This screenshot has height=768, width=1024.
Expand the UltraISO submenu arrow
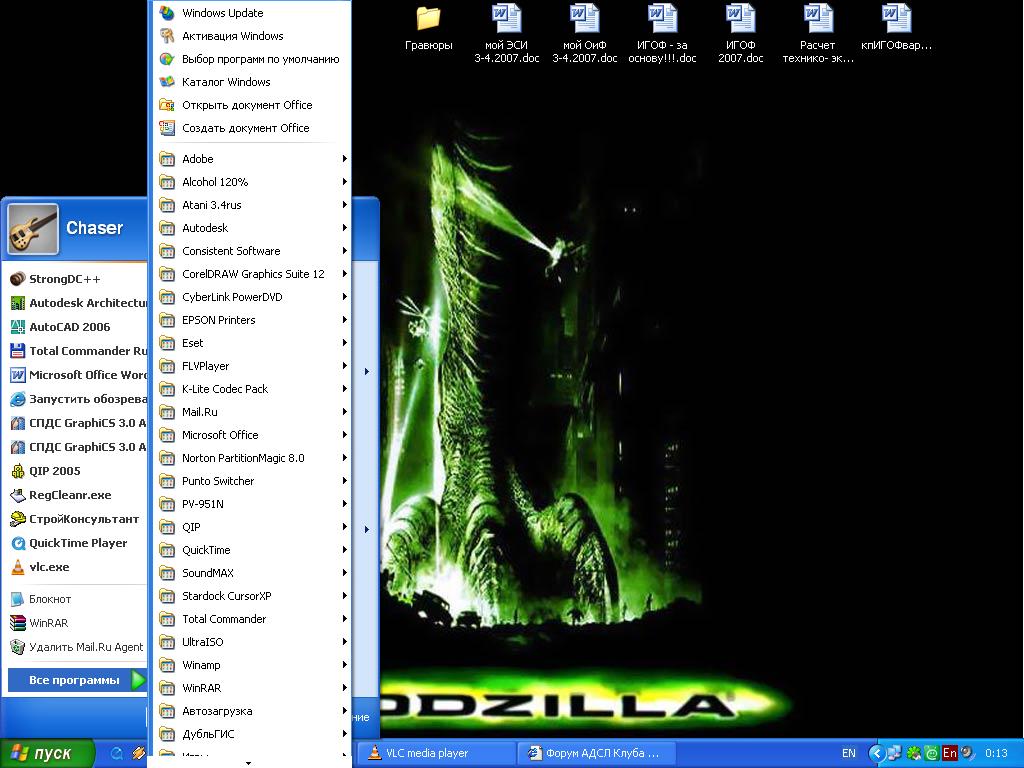[344, 642]
